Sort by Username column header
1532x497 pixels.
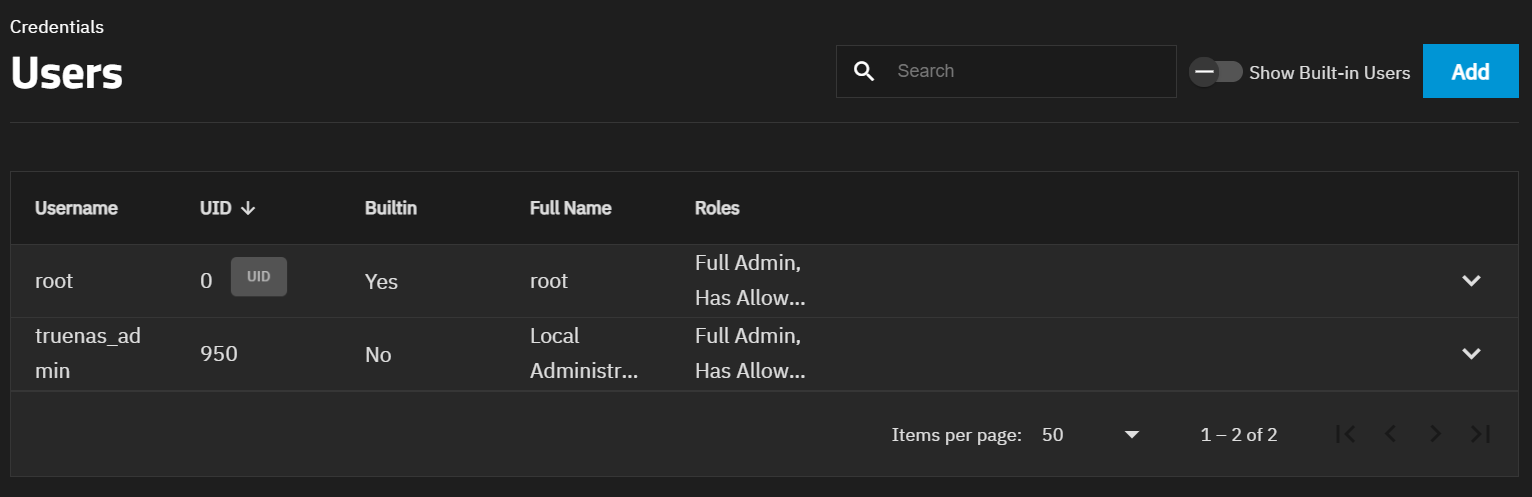click(76, 208)
